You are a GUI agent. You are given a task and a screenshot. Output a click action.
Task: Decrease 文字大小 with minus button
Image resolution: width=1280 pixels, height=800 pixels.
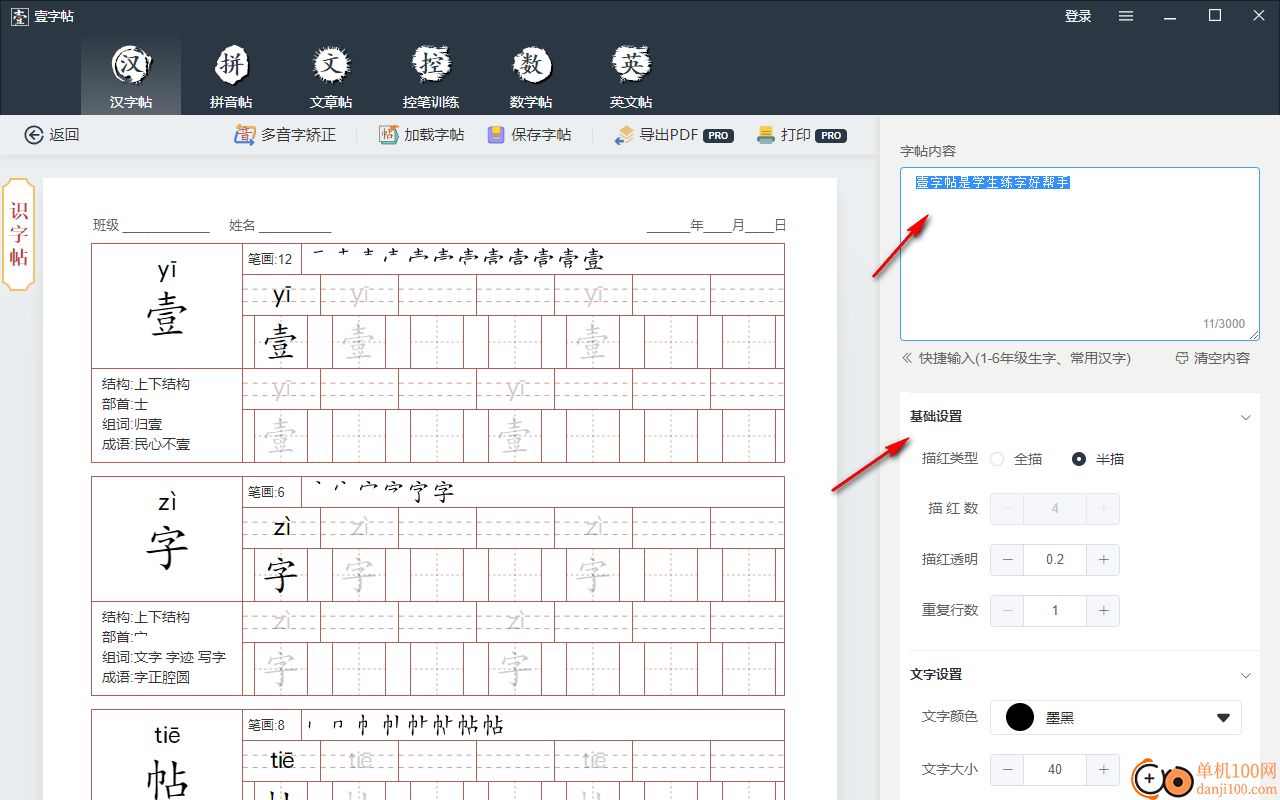[x=1007, y=770]
